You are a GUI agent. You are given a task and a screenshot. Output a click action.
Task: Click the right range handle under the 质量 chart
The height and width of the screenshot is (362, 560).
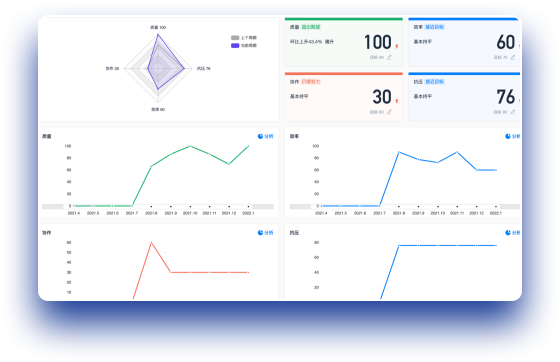263,206
